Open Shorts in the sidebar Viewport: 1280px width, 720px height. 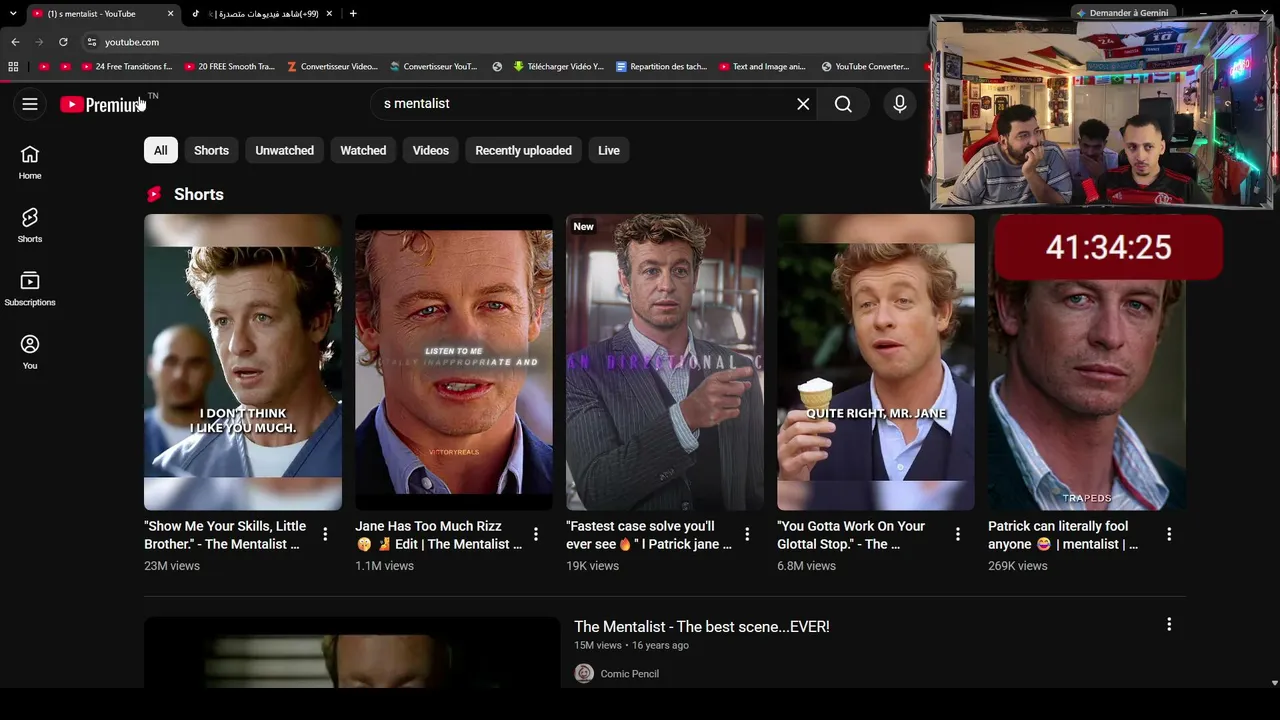pos(30,225)
